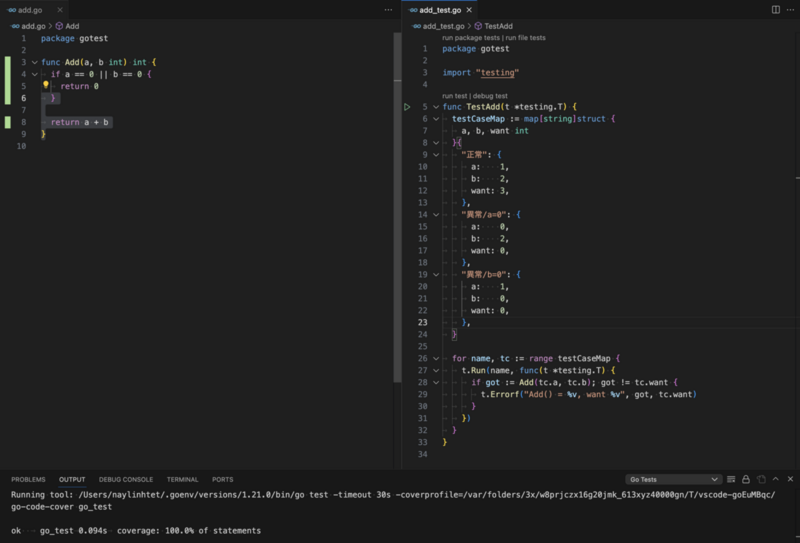This screenshot has height=543, width=800.
Task: Click split editor icon in right group
Action: [776, 10]
